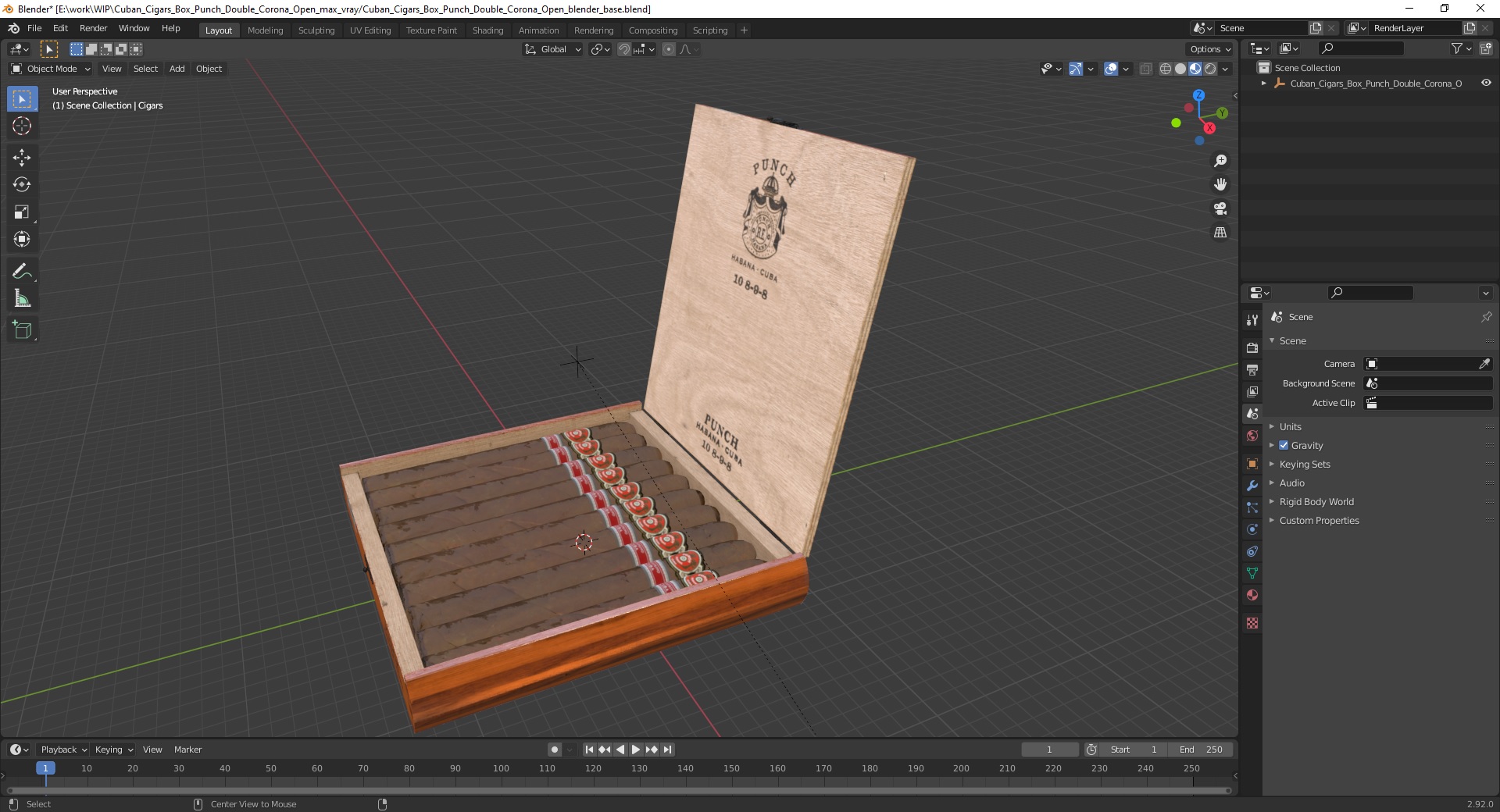Toggle proportional editing
This screenshot has width=1500, height=812.
pos(669,49)
